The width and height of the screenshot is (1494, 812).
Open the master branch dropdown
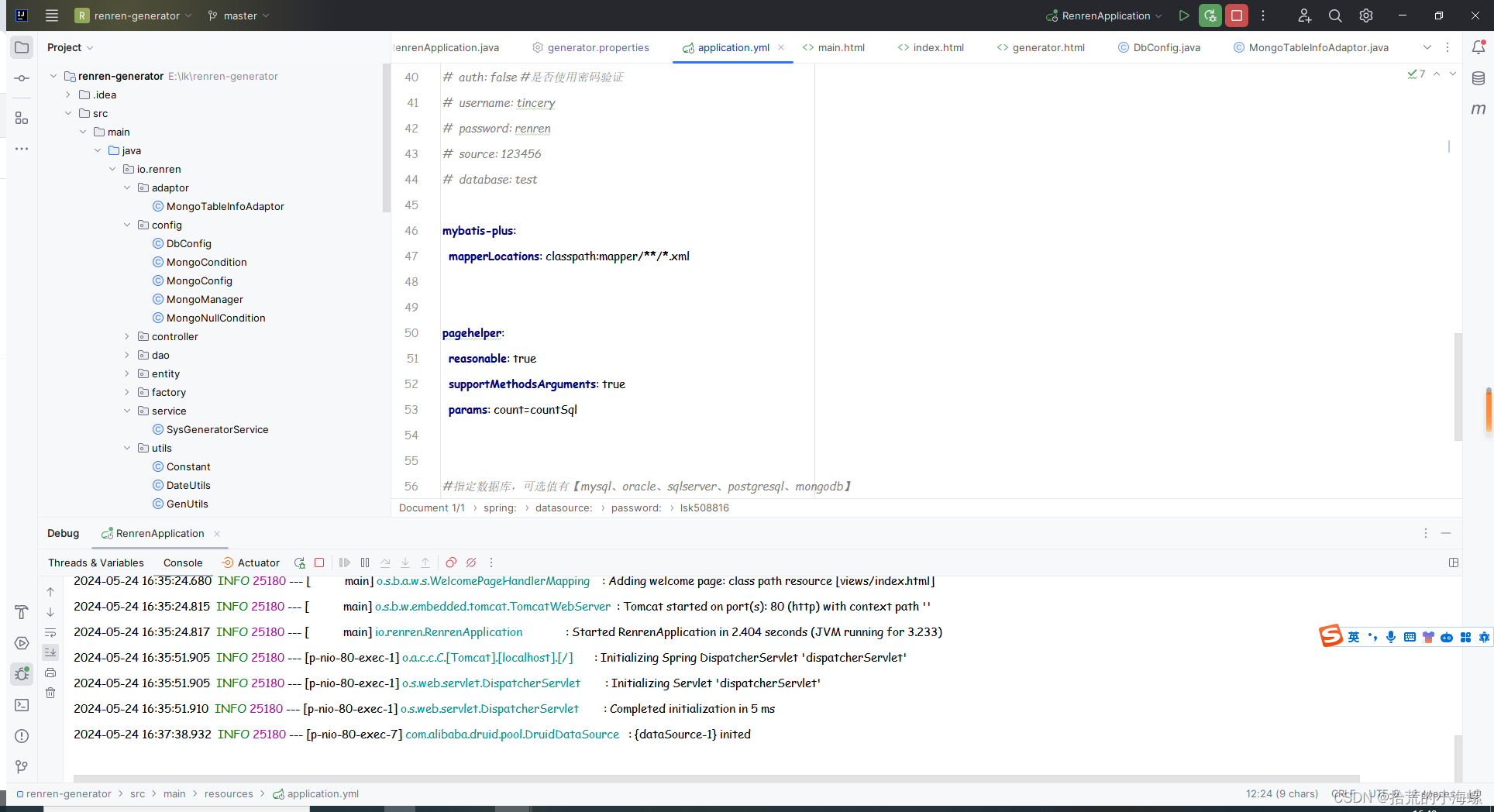tap(239, 15)
